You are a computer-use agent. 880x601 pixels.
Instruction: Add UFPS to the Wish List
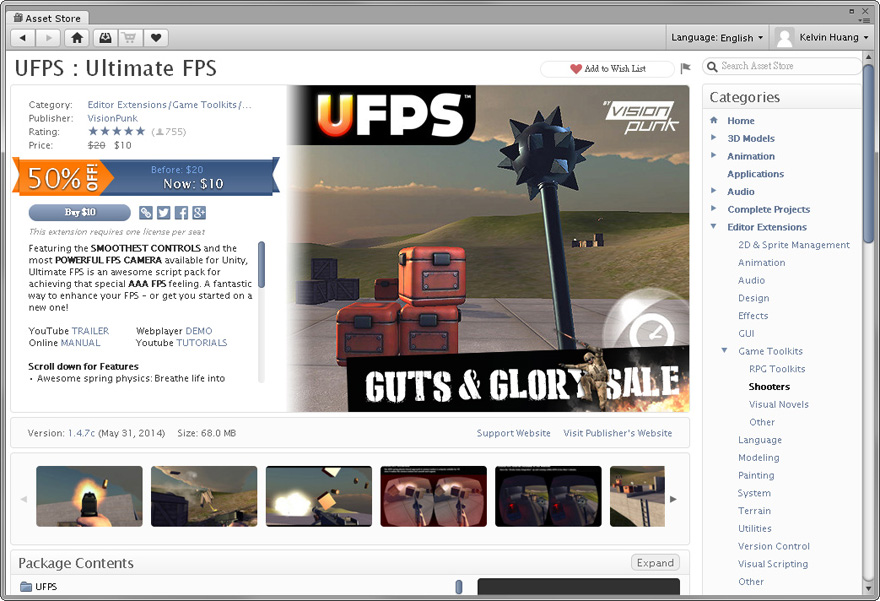pos(607,68)
